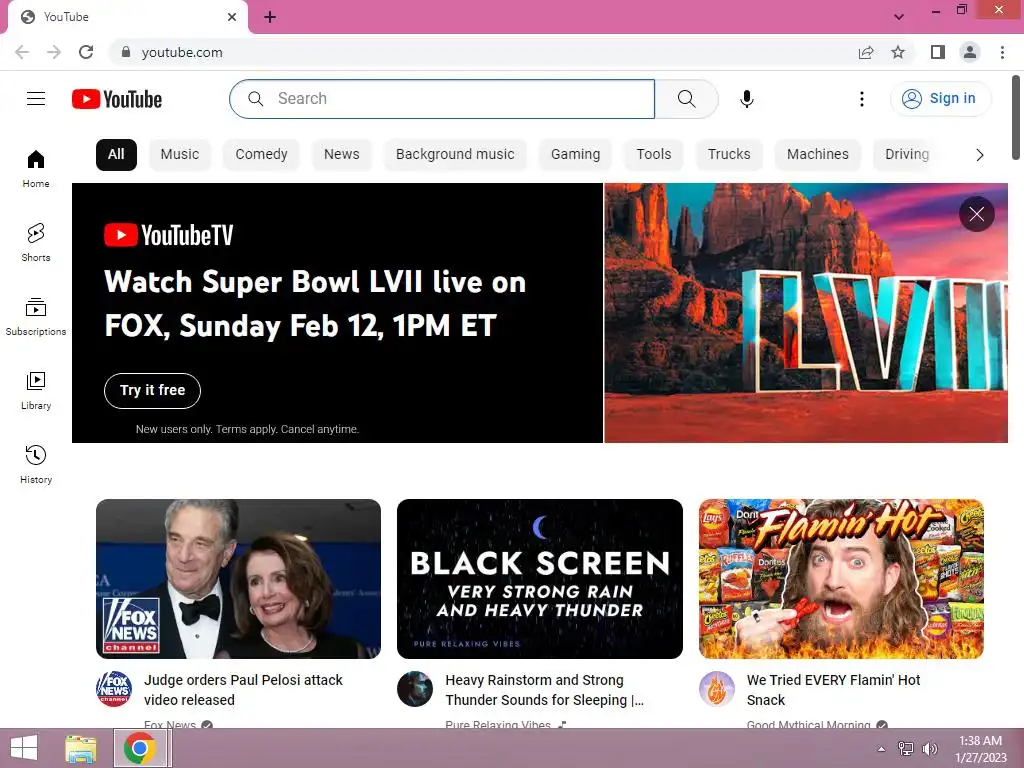The width and height of the screenshot is (1024, 768).
Task: Click the browser forward arrow
Action: (54, 52)
